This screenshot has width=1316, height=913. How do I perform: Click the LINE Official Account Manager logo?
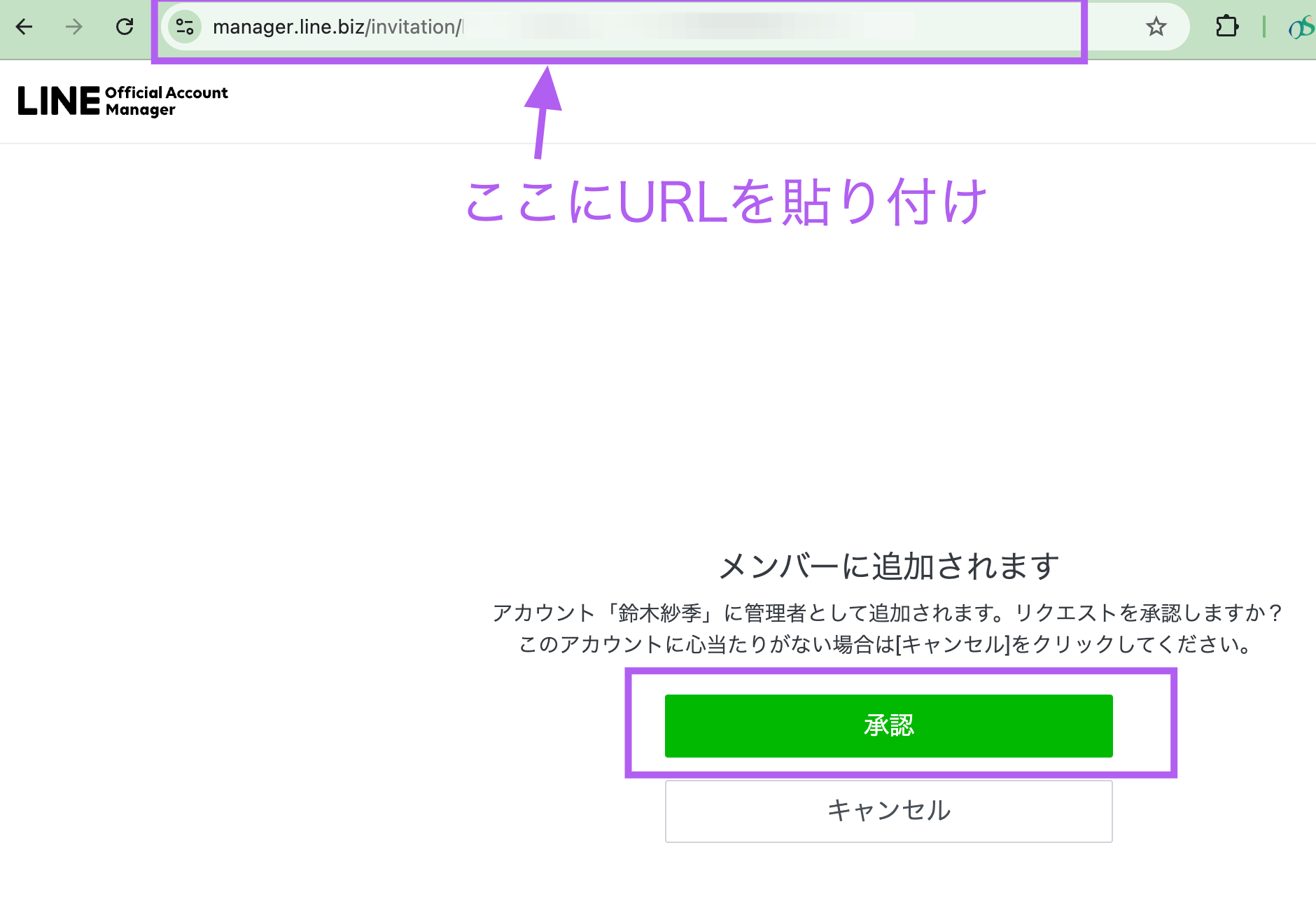[x=123, y=101]
